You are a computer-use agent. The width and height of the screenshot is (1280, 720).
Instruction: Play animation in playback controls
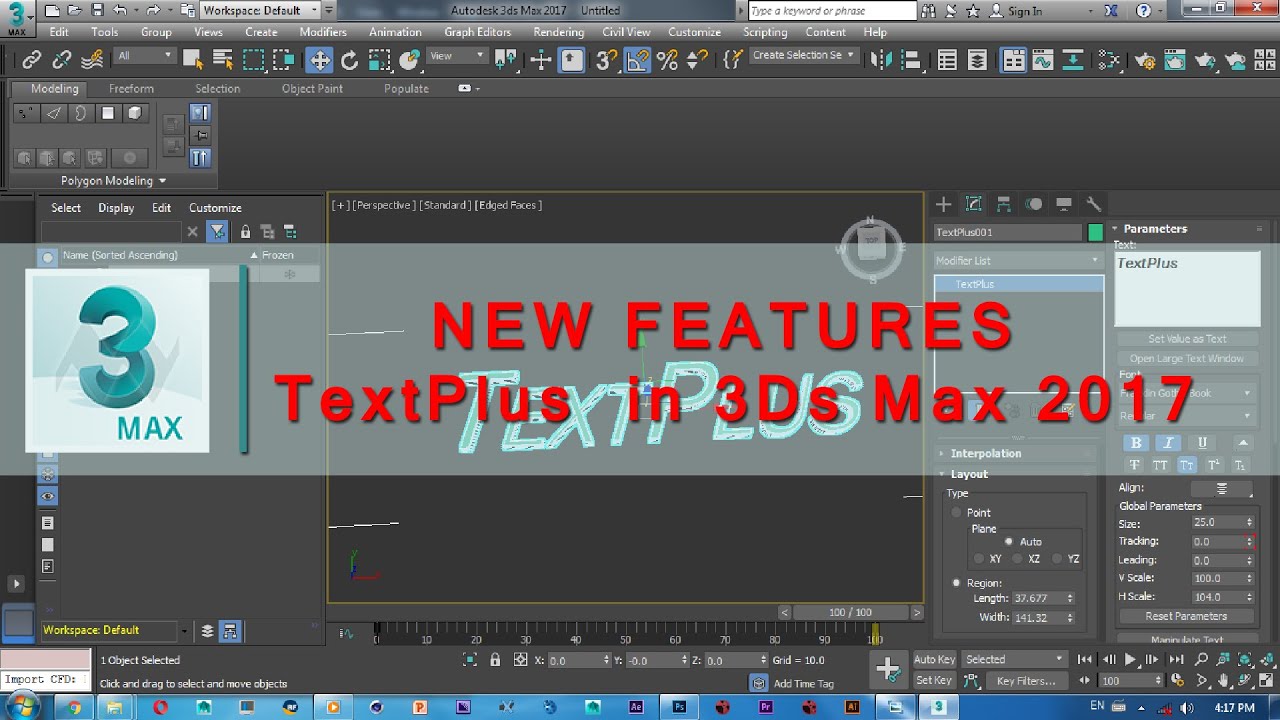point(1131,659)
